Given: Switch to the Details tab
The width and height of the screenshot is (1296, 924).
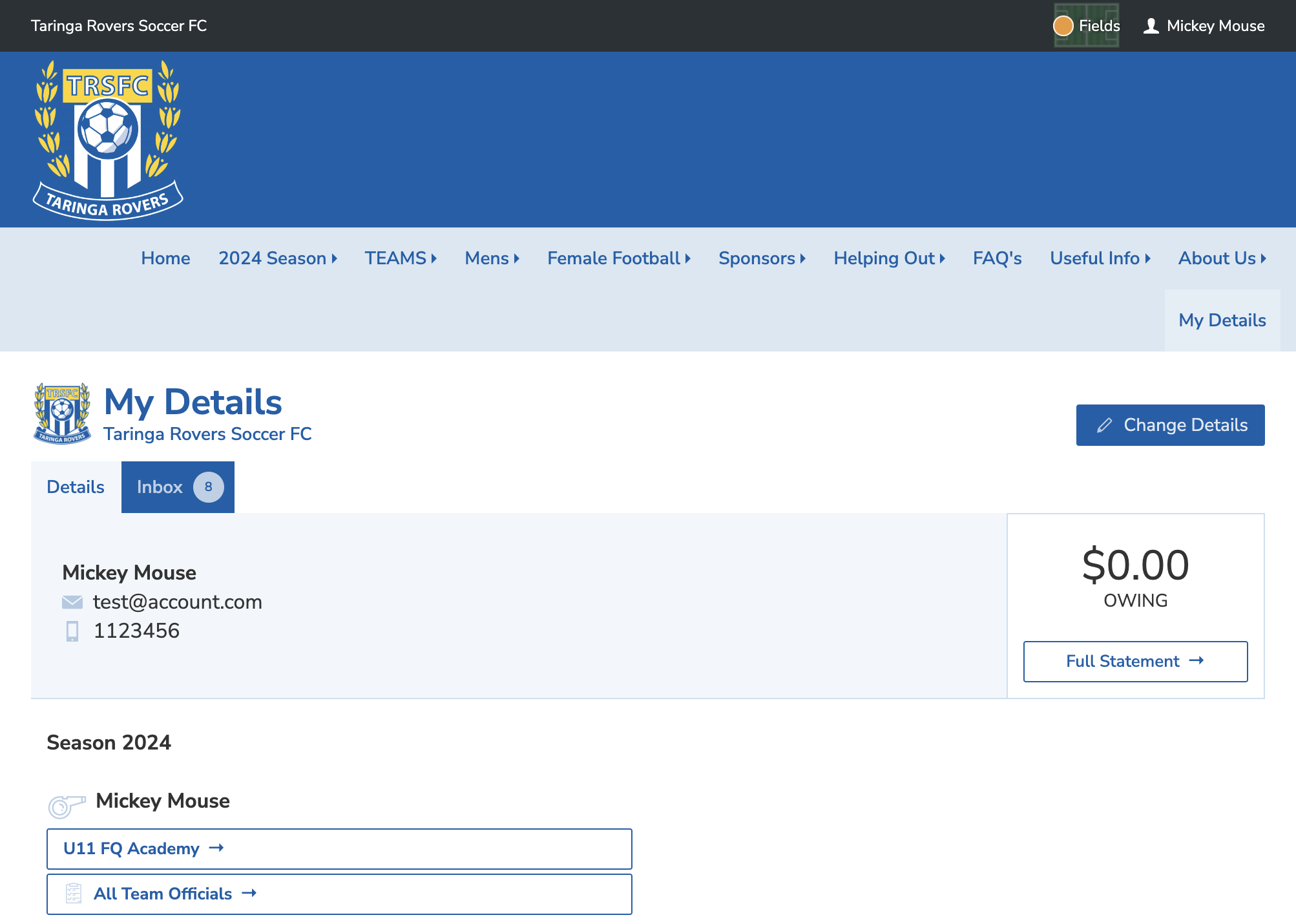Looking at the screenshot, I should click(76, 487).
